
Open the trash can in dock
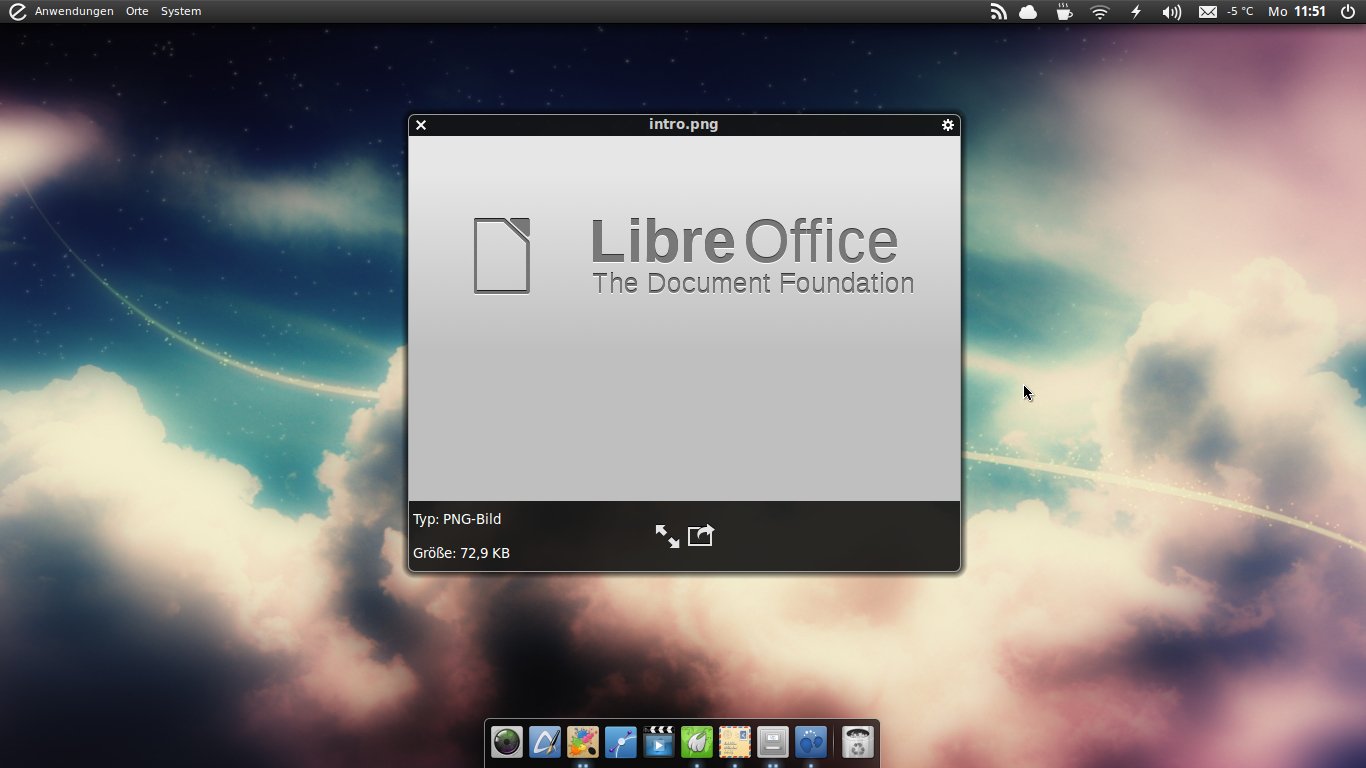point(858,742)
